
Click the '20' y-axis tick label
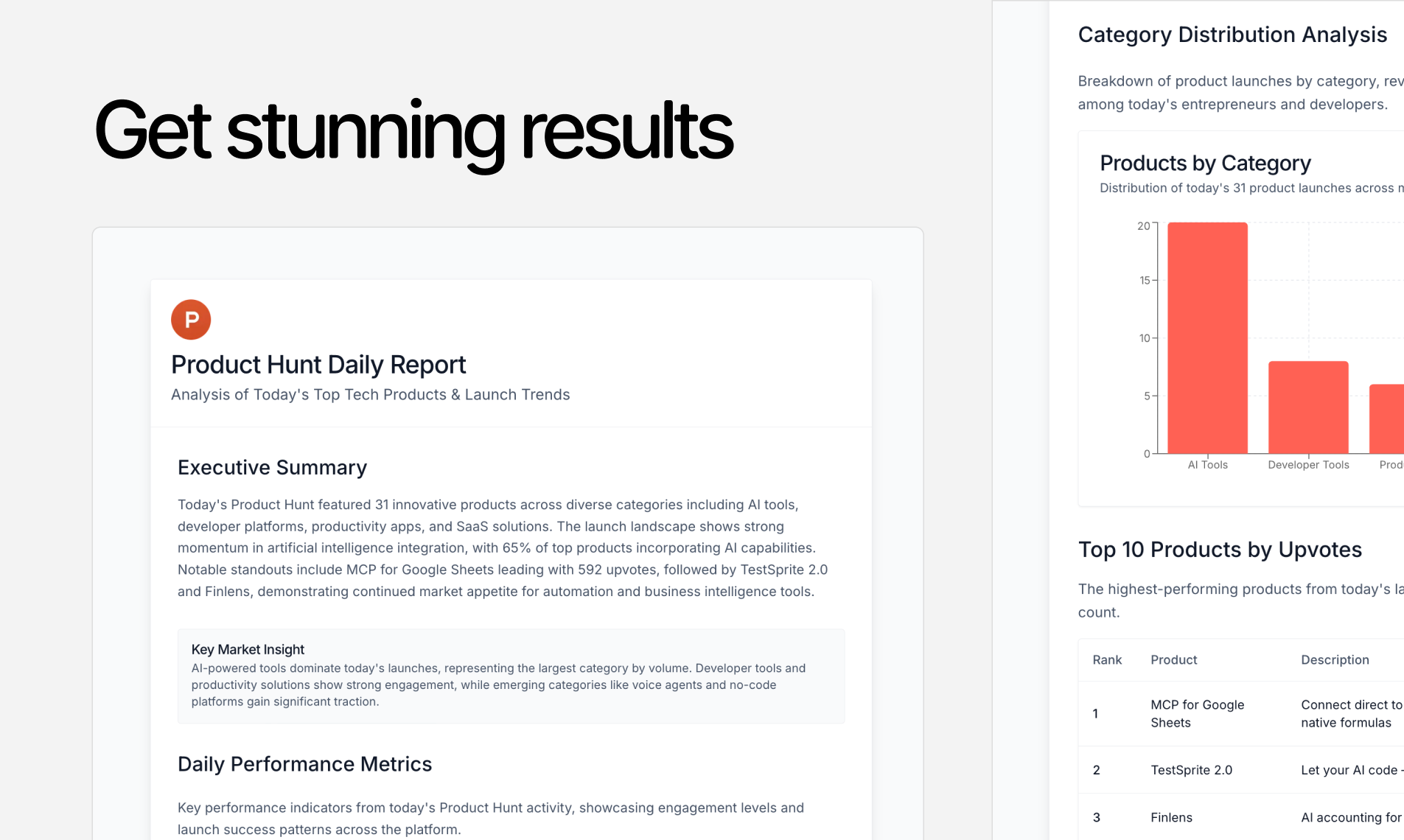click(x=1143, y=225)
